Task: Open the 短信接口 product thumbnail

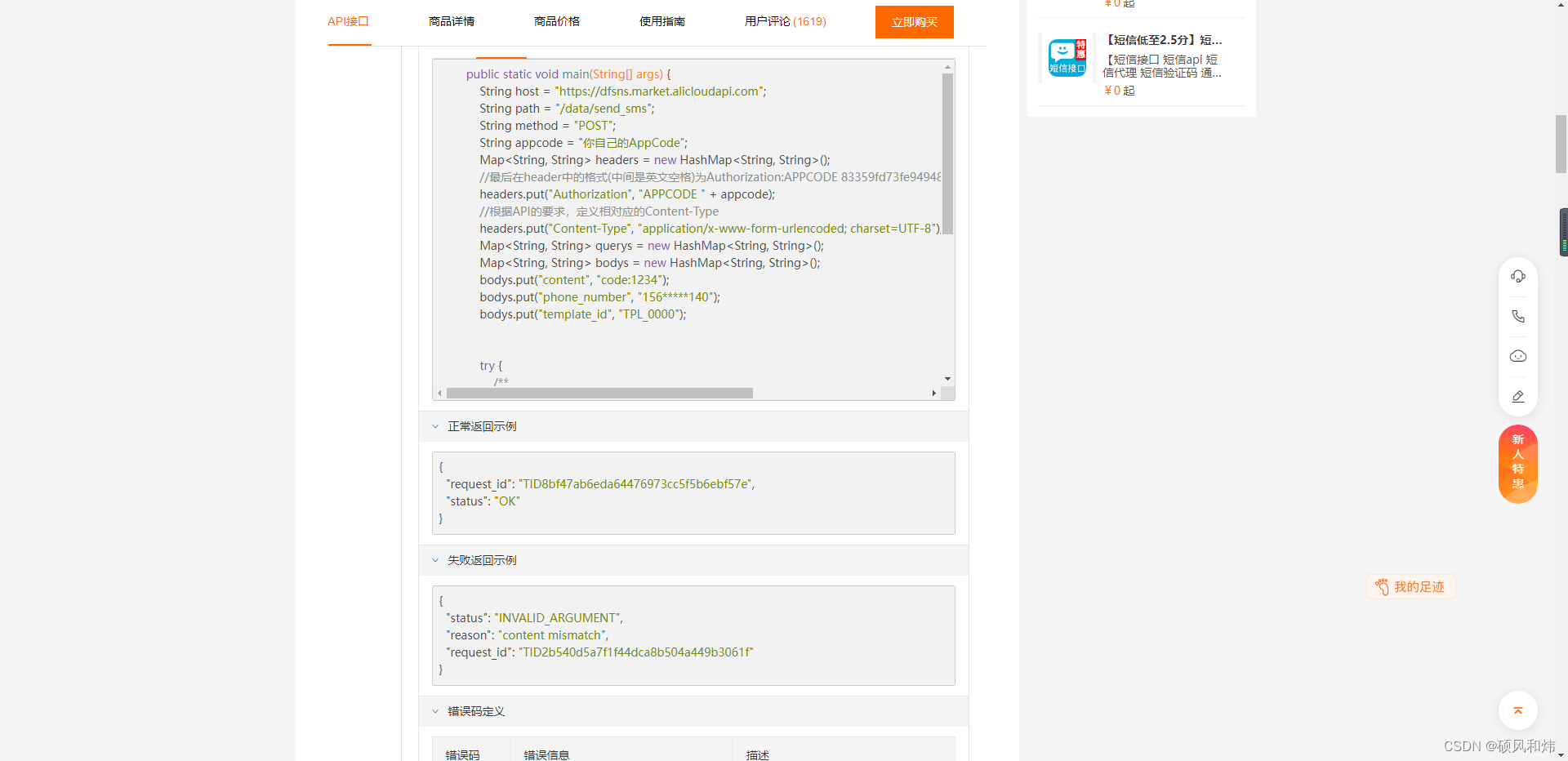Action: (1067, 57)
